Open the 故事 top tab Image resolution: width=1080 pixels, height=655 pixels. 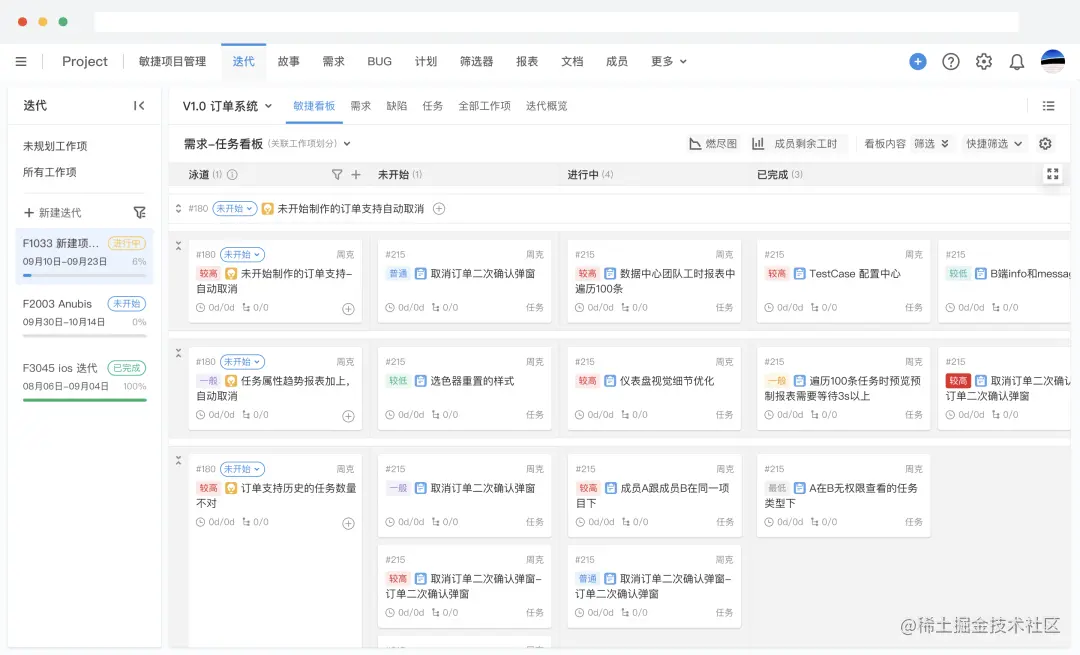(x=289, y=61)
